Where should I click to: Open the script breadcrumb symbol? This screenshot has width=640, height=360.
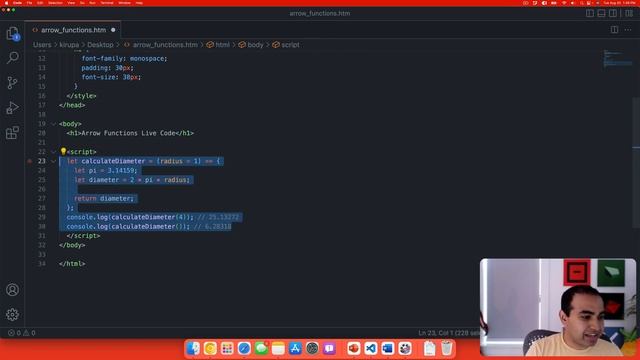point(286,45)
